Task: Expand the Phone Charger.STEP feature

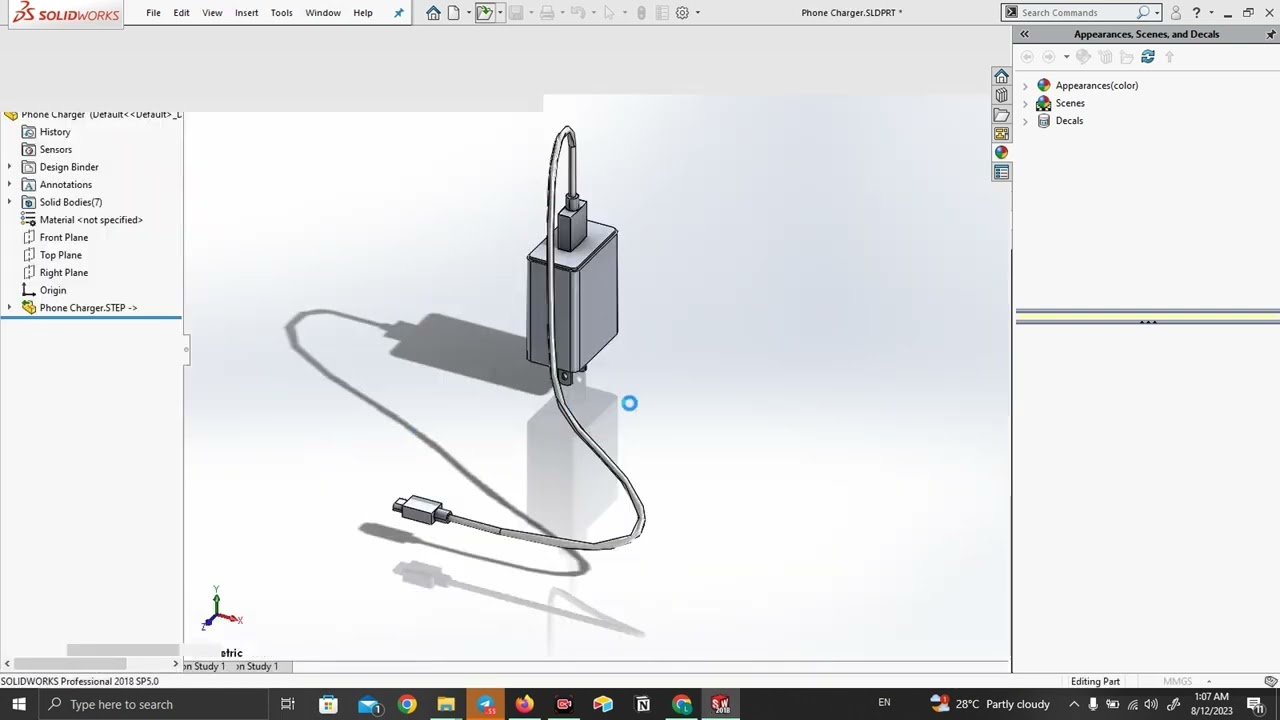Action: tap(10, 308)
